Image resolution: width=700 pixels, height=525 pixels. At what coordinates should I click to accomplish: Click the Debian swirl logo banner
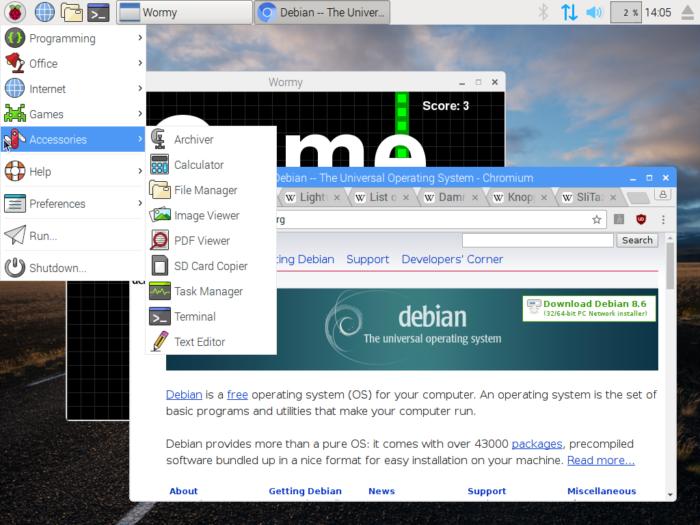412,329
